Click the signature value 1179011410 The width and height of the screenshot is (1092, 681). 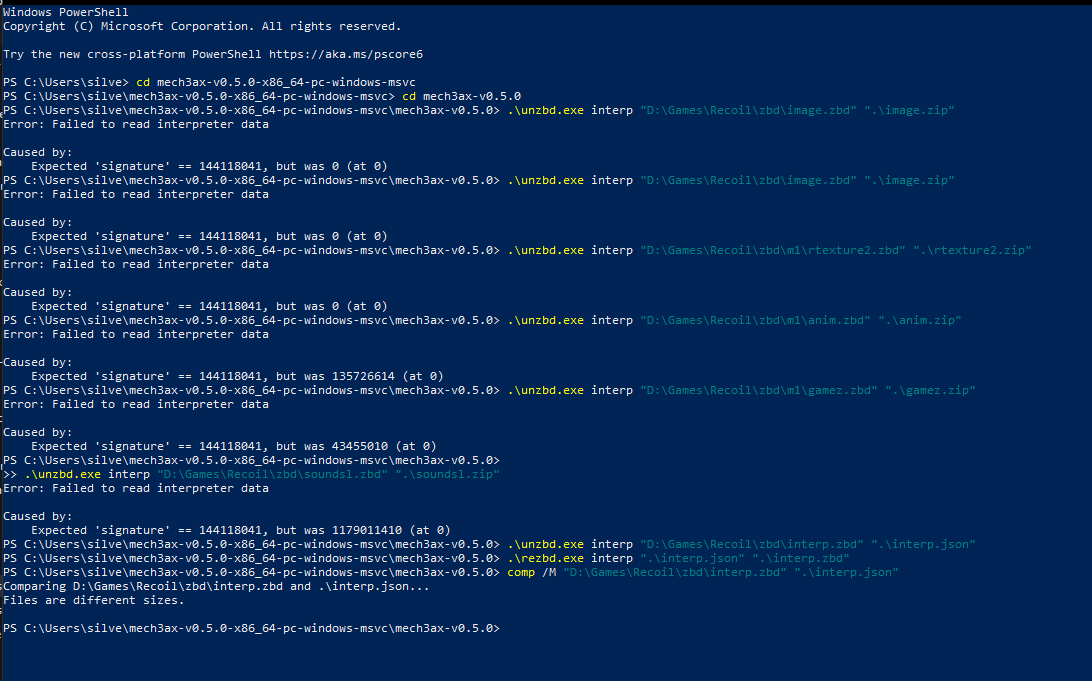click(x=367, y=530)
